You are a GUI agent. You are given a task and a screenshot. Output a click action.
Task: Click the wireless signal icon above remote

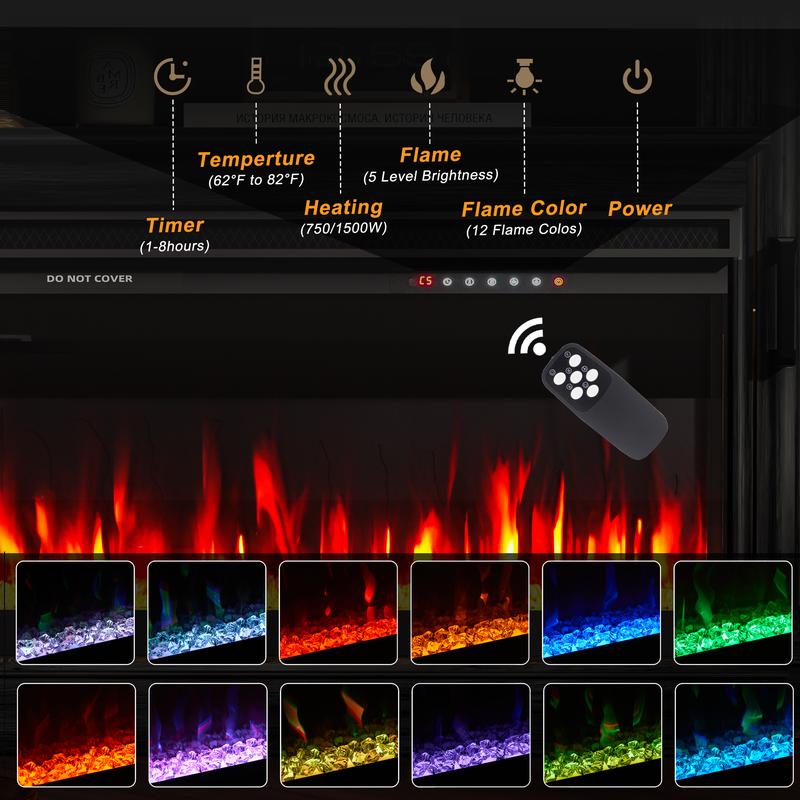pos(528,339)
